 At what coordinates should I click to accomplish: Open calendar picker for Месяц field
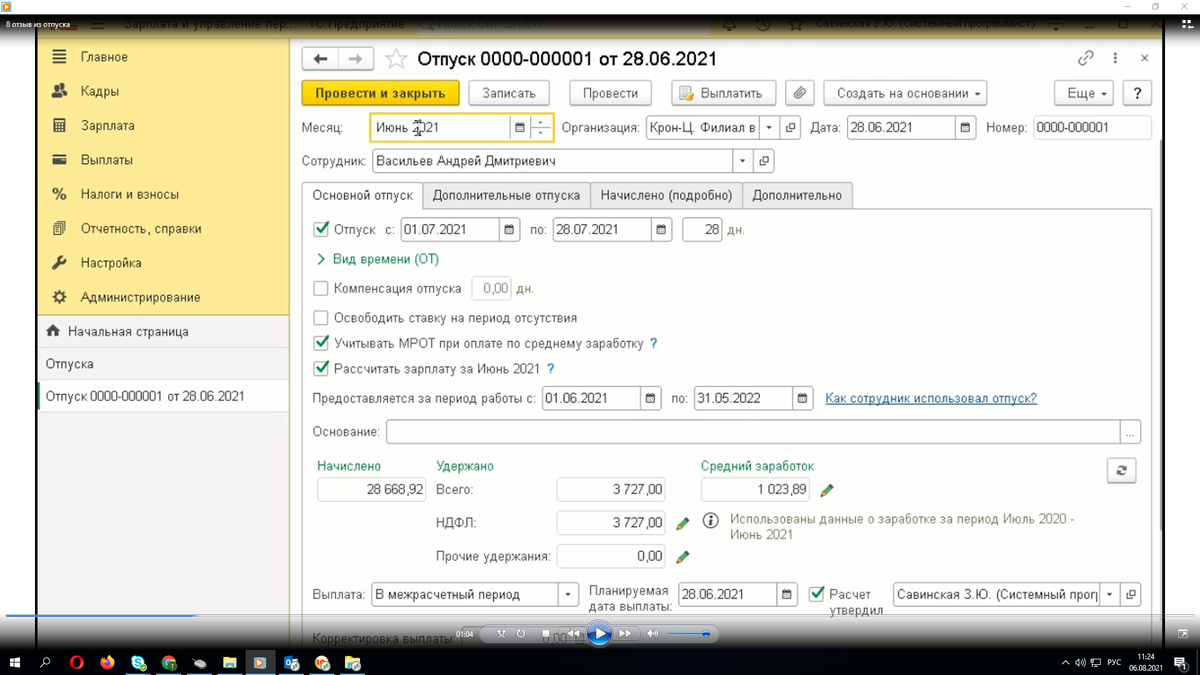pyautogui.click(x=519, y=128)
